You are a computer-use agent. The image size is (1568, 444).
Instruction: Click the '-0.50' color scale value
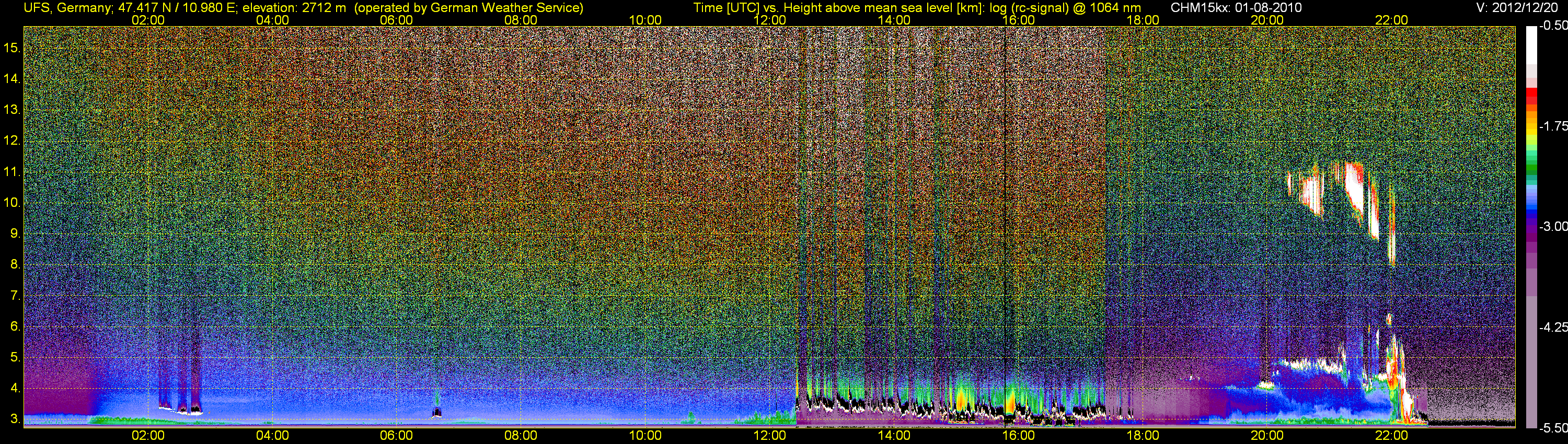(x=1553, y=27)
